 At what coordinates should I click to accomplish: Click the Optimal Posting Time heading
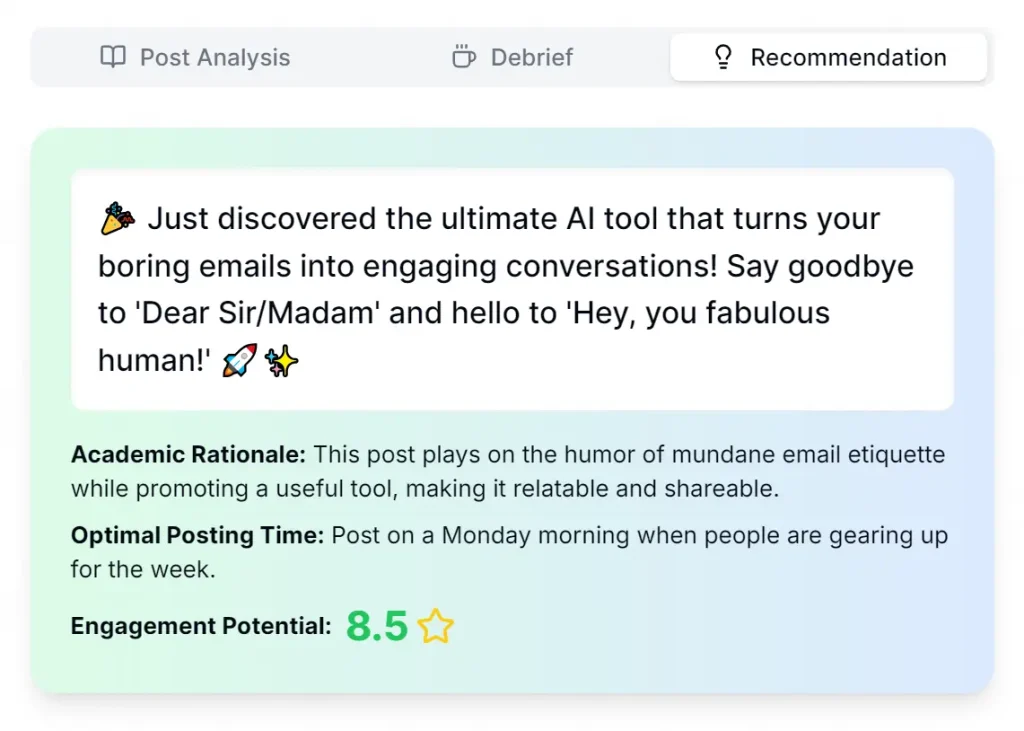coord(197,535)
